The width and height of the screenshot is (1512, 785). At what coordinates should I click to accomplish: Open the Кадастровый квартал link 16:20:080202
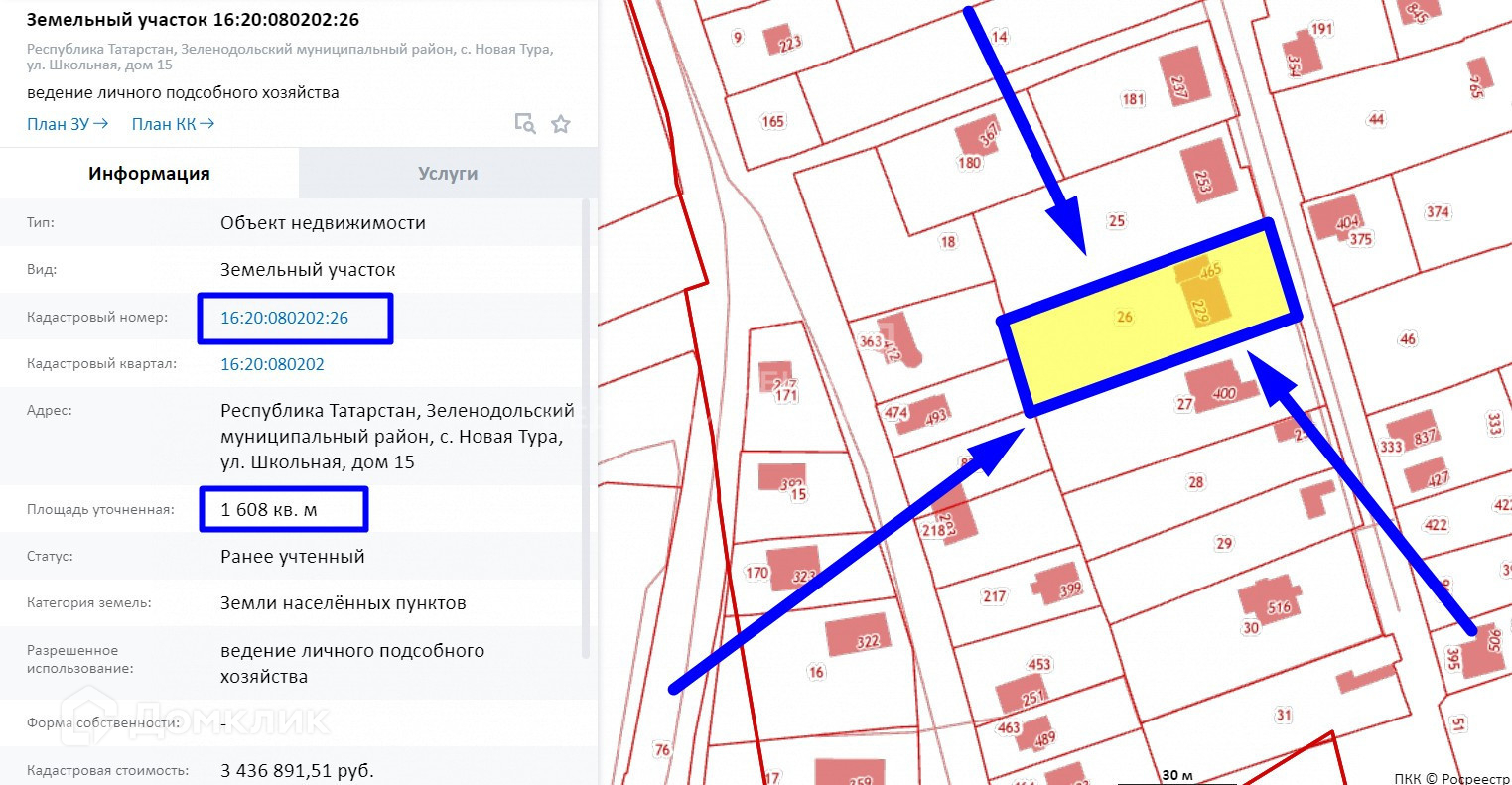coord(272,364)
